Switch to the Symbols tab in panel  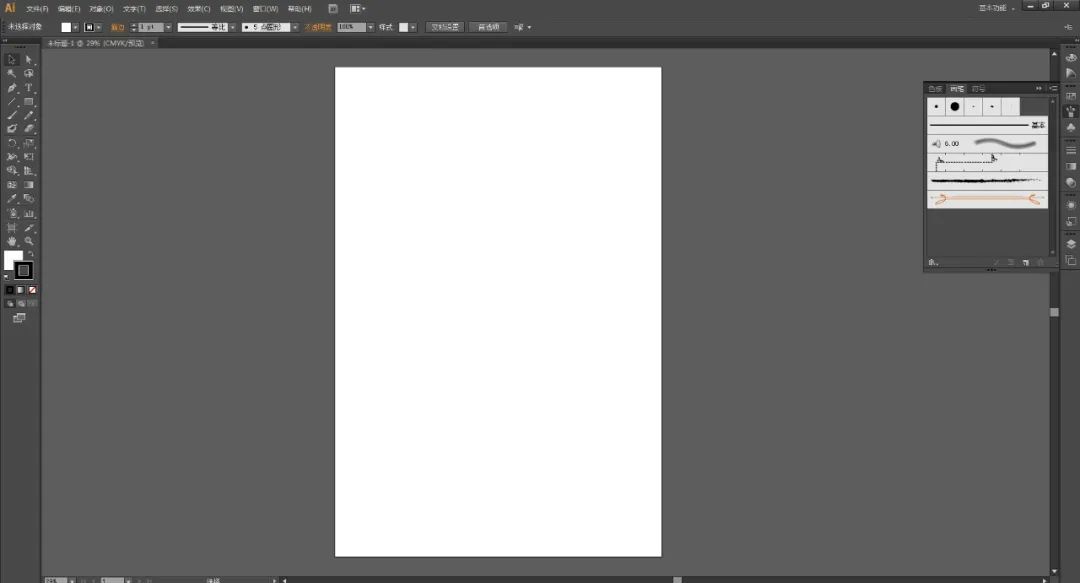[x=978, y=89]
